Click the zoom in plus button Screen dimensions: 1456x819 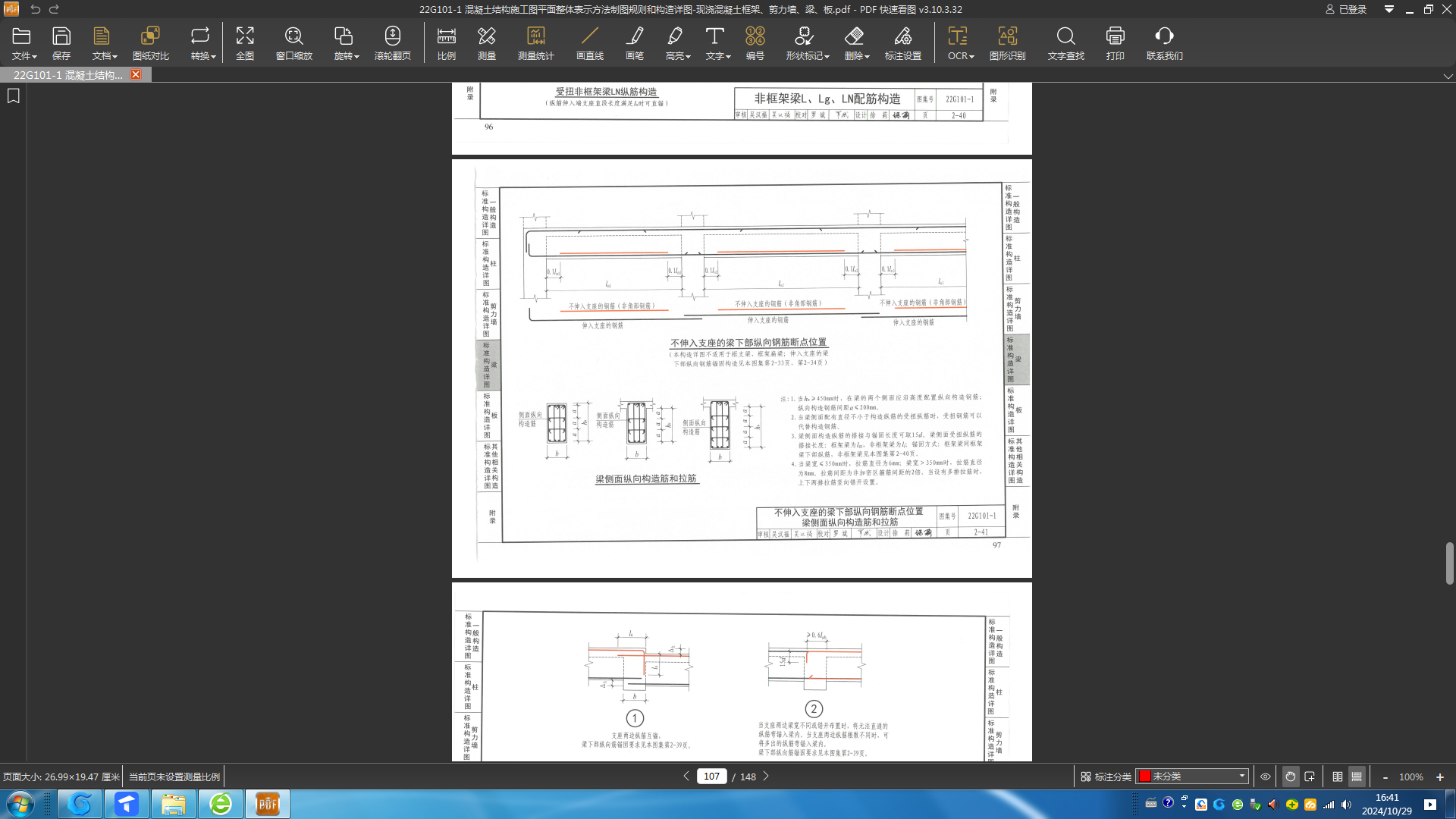coord(1440,777)
